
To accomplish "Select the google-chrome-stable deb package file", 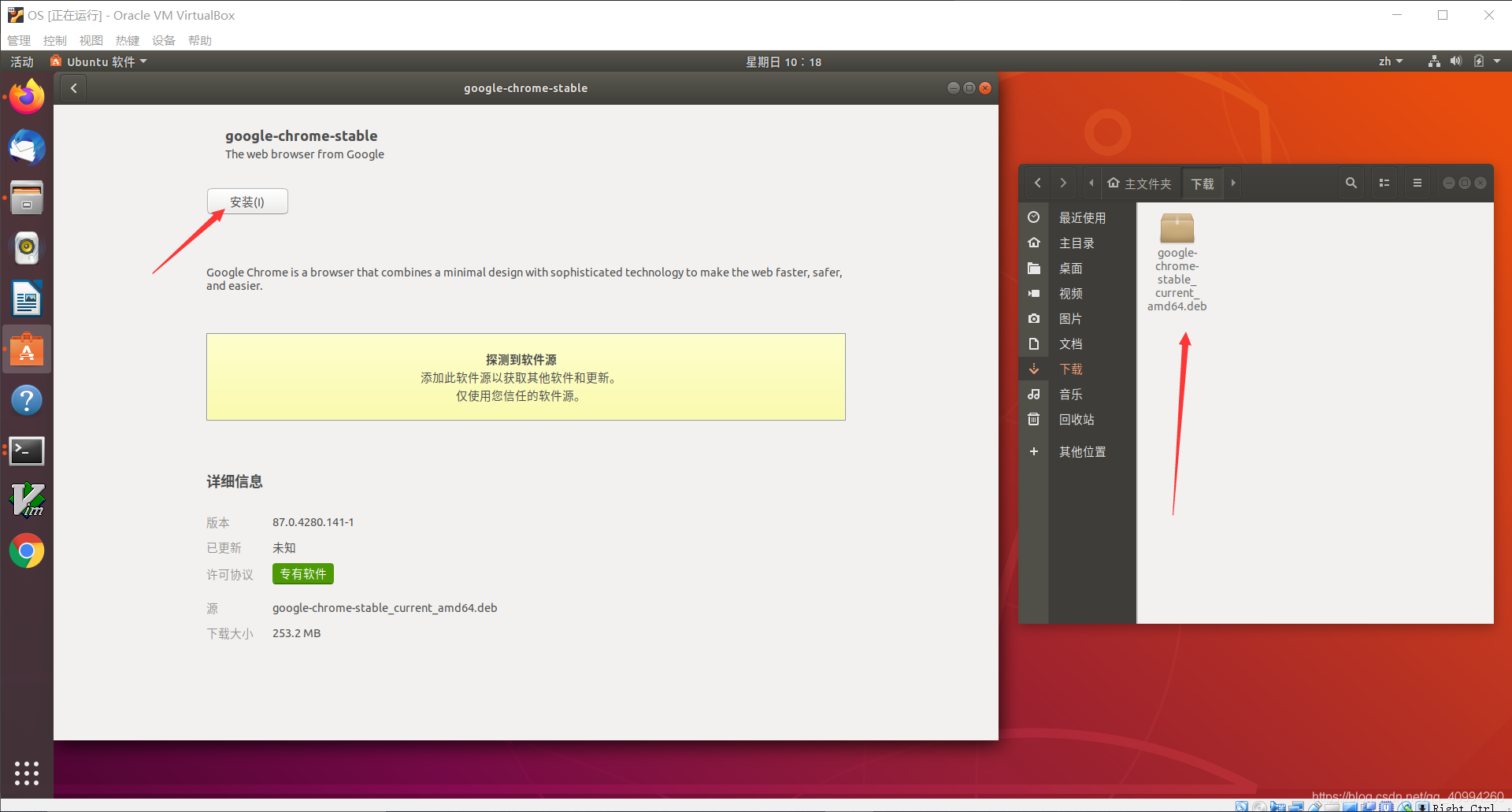I will (1177, 262).
